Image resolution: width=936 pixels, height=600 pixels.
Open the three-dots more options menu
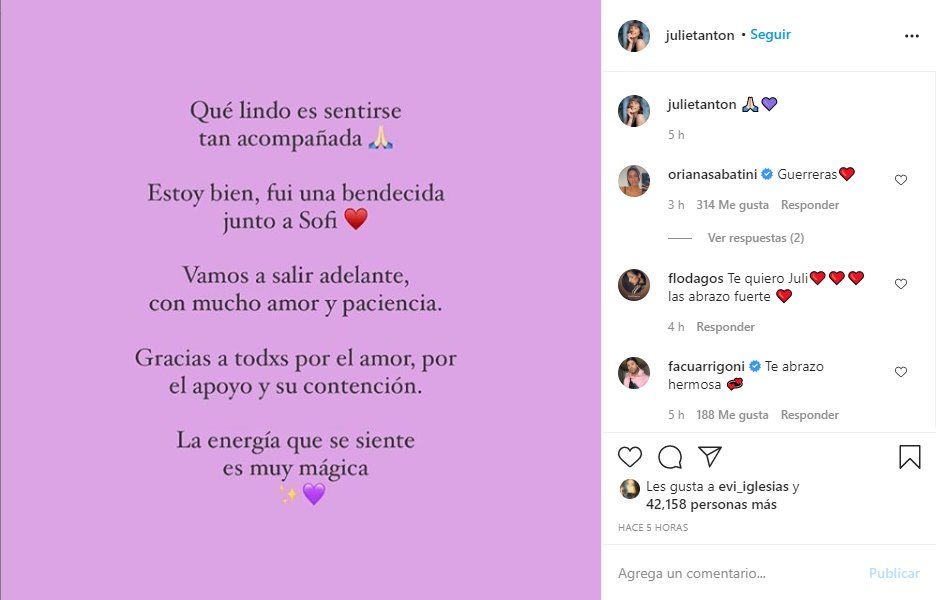912,36
